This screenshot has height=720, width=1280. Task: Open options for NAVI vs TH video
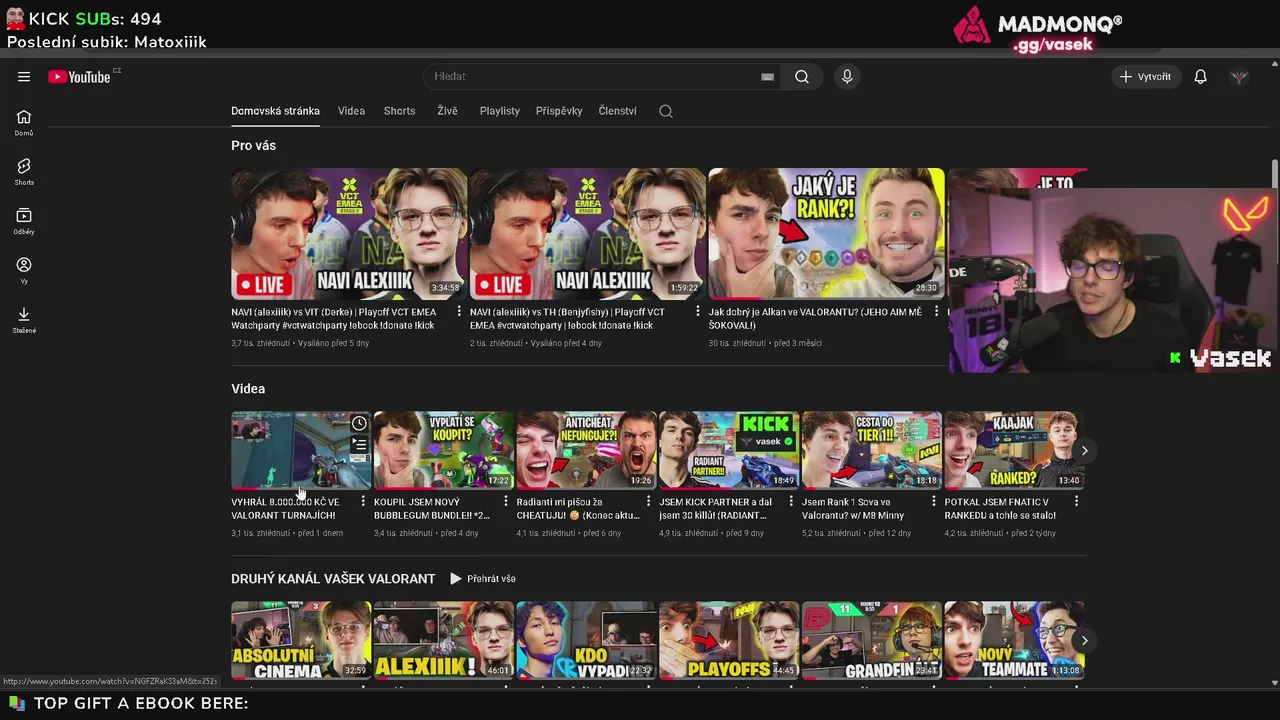[698, 312]
